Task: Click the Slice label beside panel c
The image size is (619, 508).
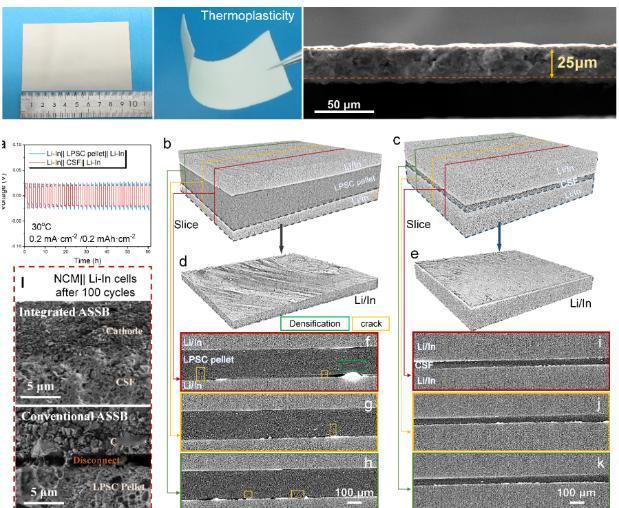Action: (418, 224)
